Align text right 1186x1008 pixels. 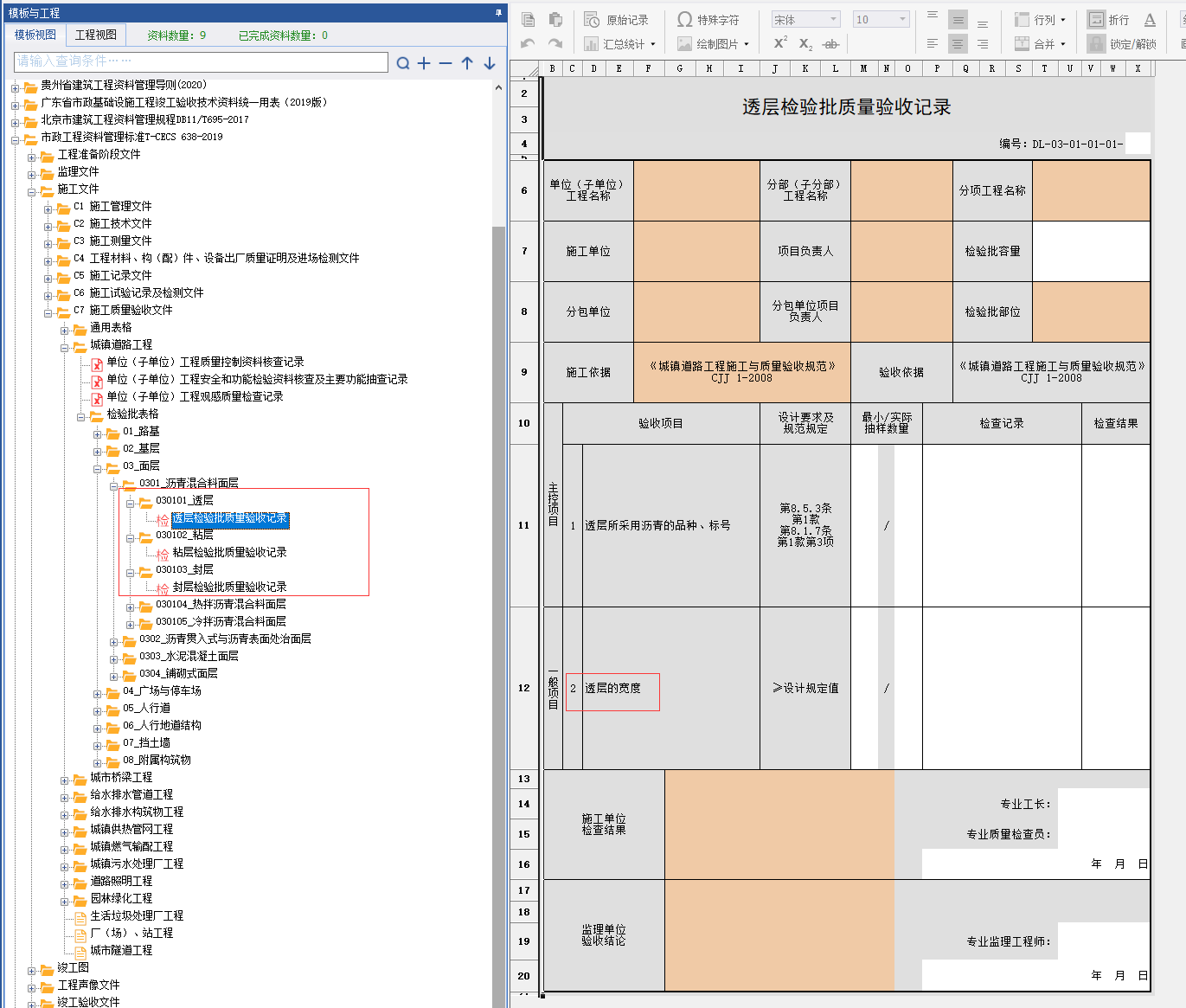[x=983, y=43]
